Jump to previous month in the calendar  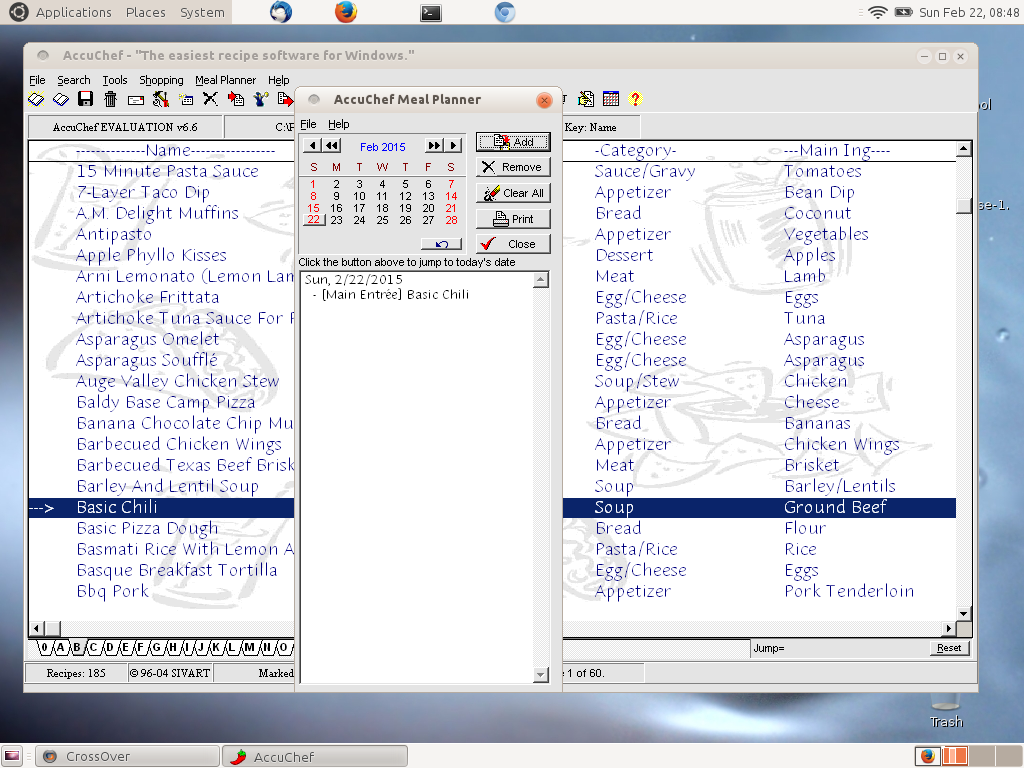pyautogui.click(x=311, y=145)
